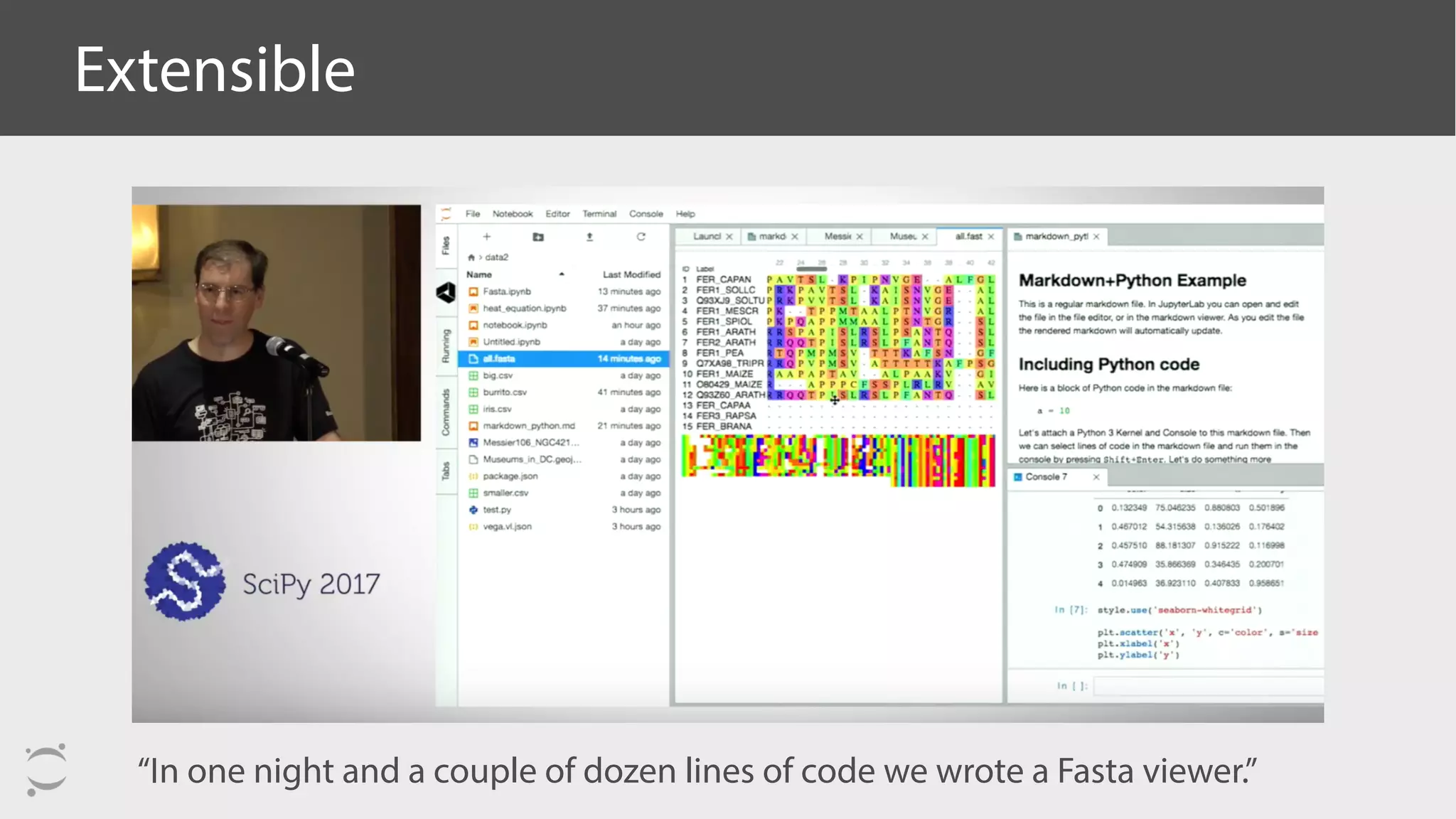Sort files by Last Modified header
This screenshot has width=1456, height=819.
click(x=631, y=274)
